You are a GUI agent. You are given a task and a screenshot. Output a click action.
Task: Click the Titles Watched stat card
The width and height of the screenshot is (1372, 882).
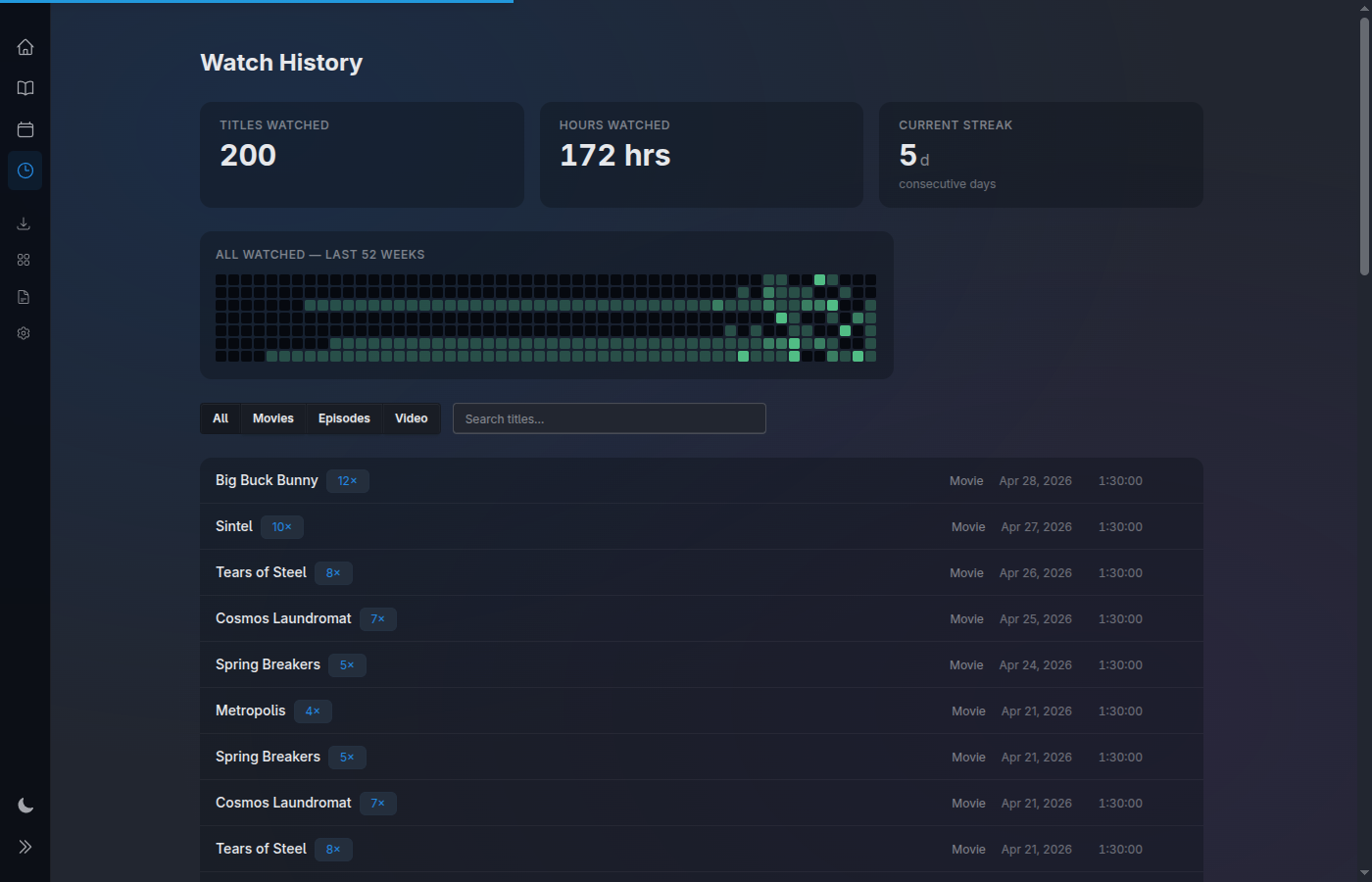pos(362,155)
